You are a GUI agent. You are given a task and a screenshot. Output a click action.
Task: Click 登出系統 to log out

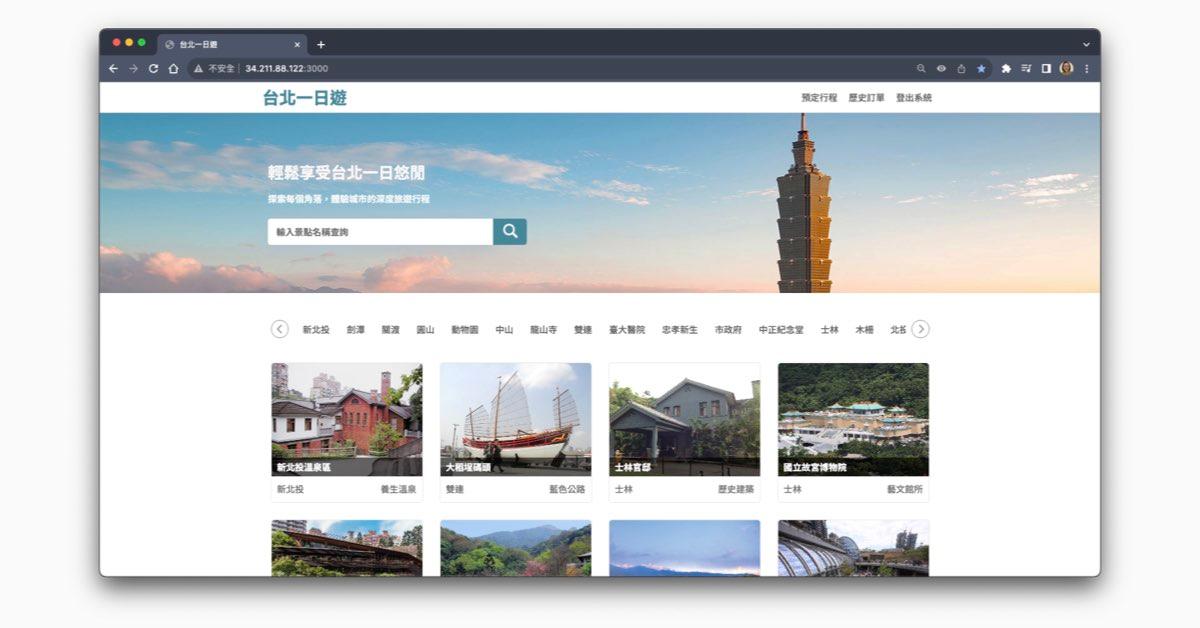pos(914,98)
